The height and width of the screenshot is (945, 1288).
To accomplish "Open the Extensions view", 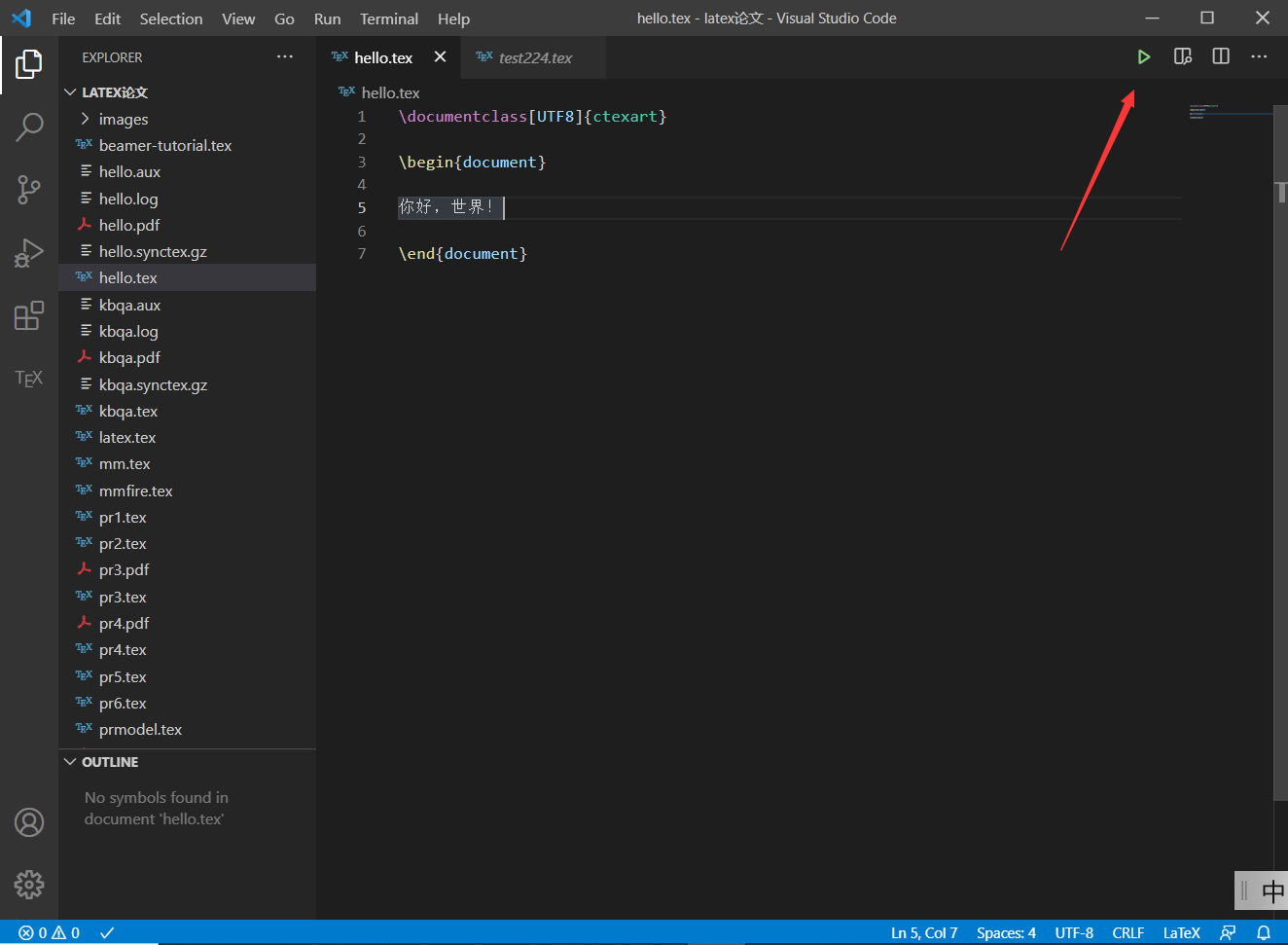I will 28,315.
